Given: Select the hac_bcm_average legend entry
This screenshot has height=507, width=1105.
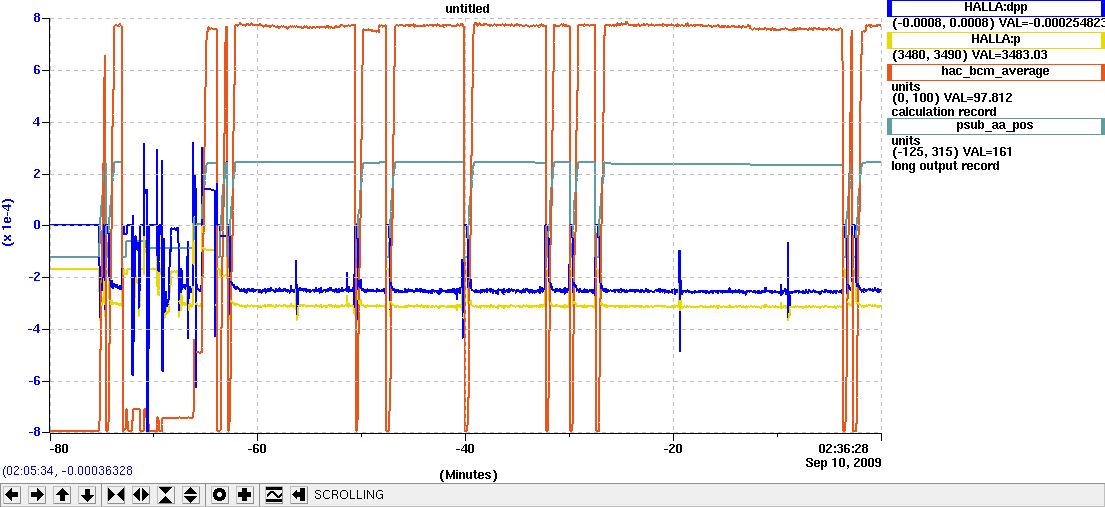Looking at the screenshot, I should (x=996, y=71).
